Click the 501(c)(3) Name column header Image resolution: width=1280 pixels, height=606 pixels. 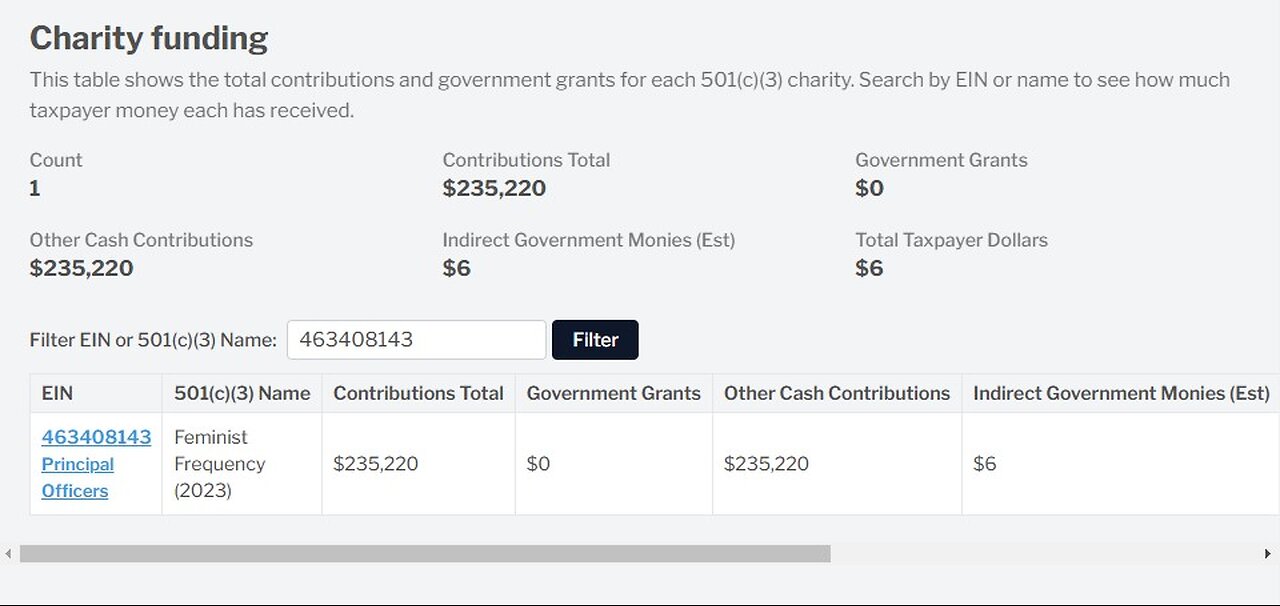(x=242, y=394)
